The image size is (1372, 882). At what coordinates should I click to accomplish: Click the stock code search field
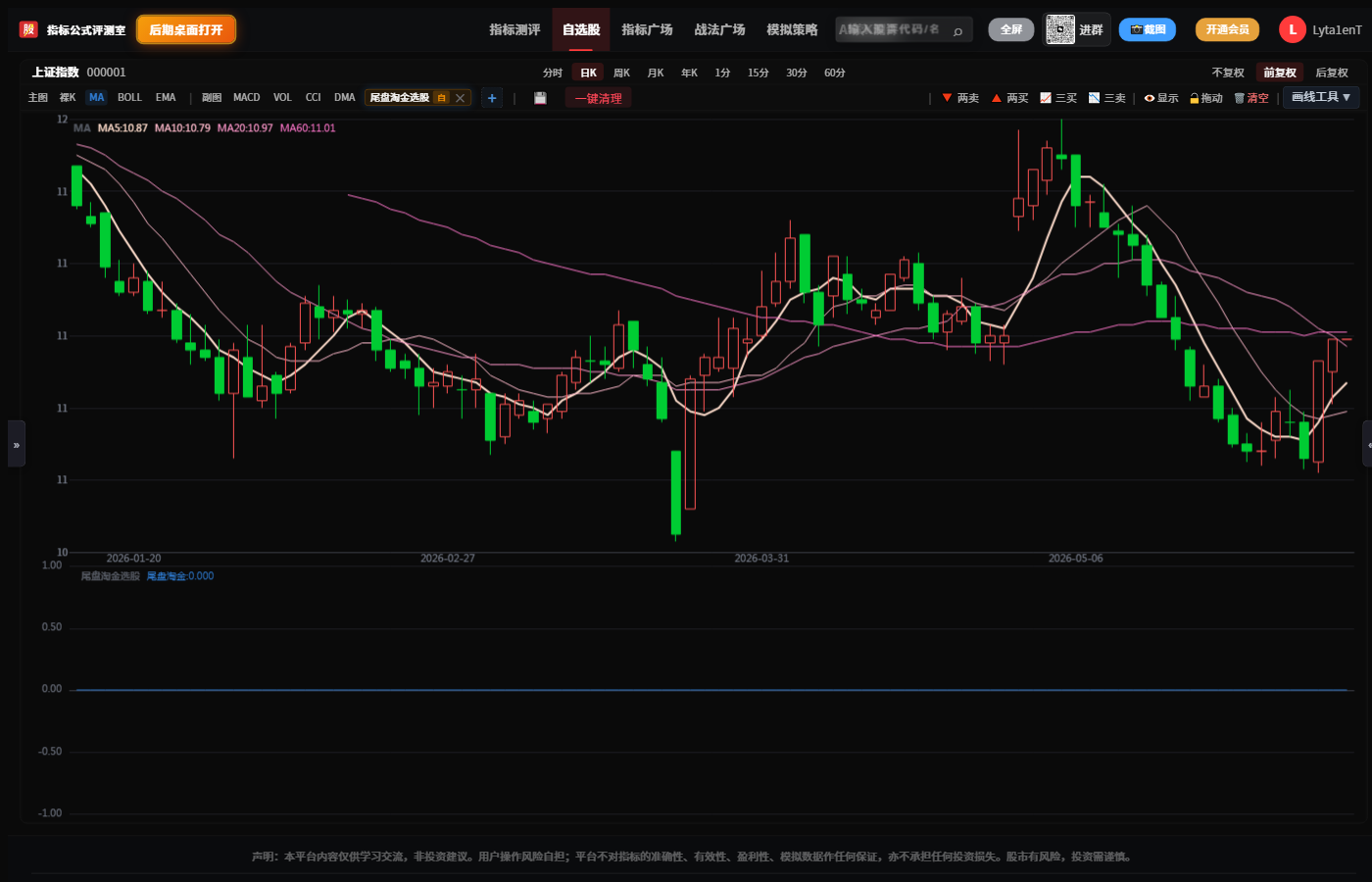coord(904,29)
